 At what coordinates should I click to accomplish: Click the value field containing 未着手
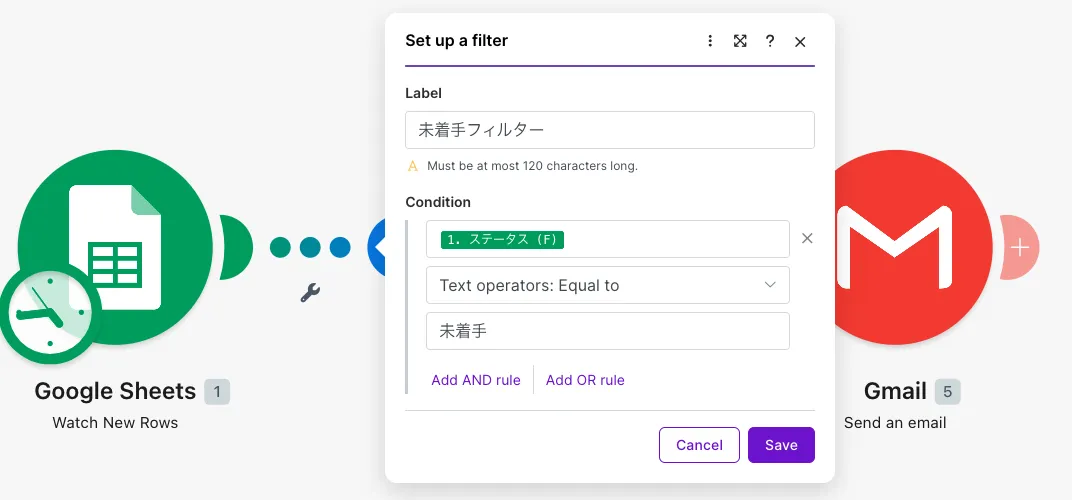click(608, 331)
